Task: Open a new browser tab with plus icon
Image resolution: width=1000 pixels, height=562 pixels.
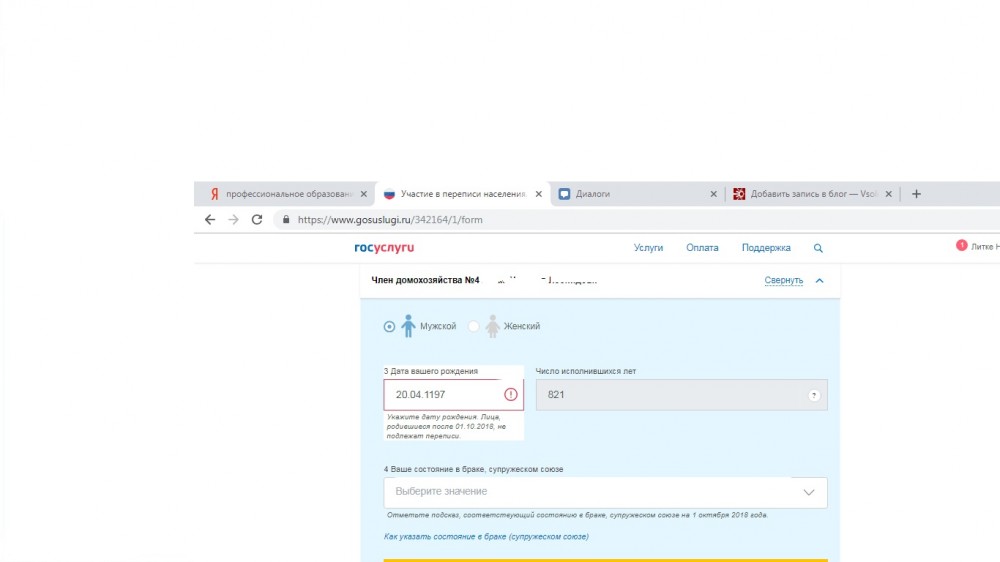Action: (x=916, y=194)
